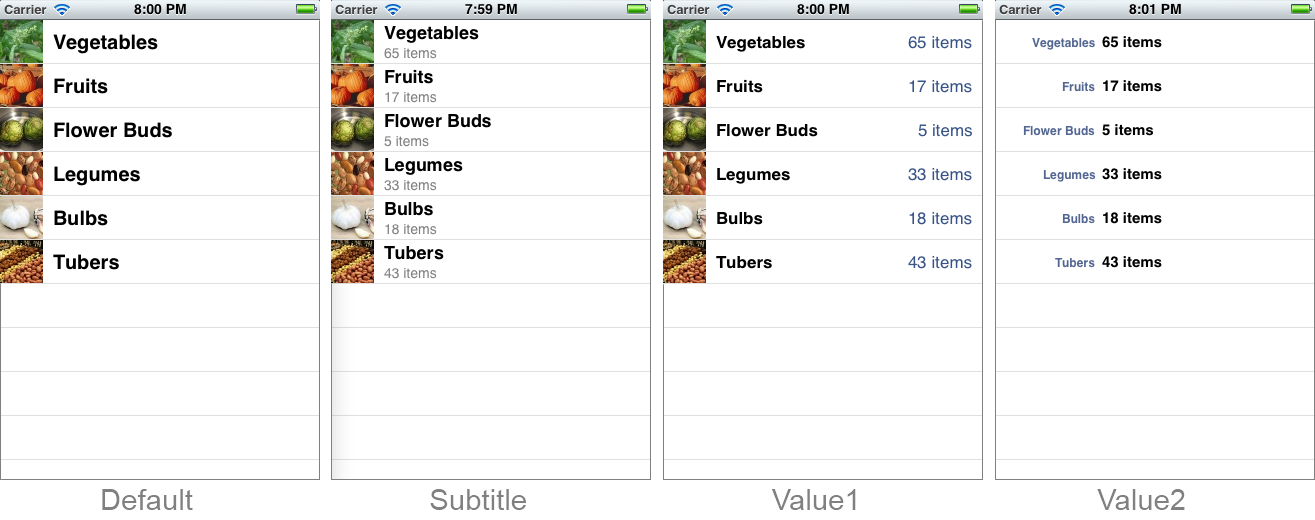1315x520 pixels.
Task: Tap the Tubers thumbnail in the Value1 list
Action: click(x=685, y=262)
